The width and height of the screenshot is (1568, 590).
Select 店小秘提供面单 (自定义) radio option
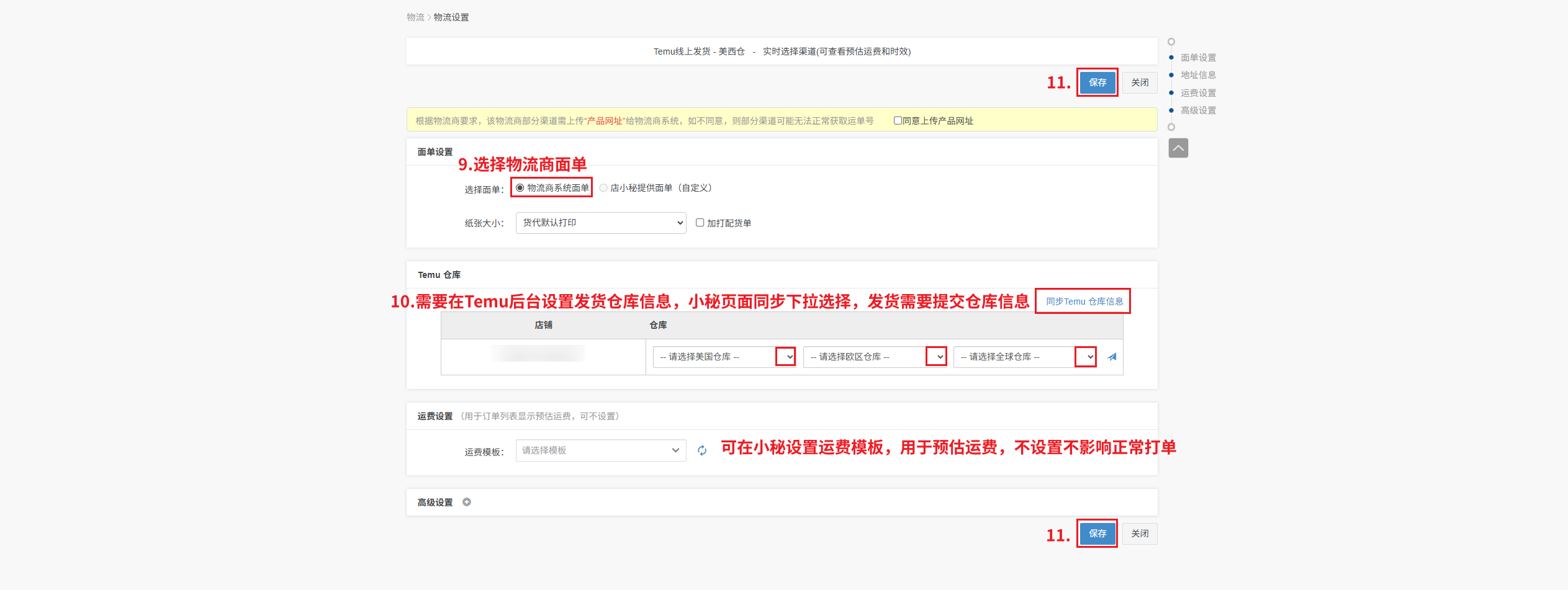[x=603, y=188]
